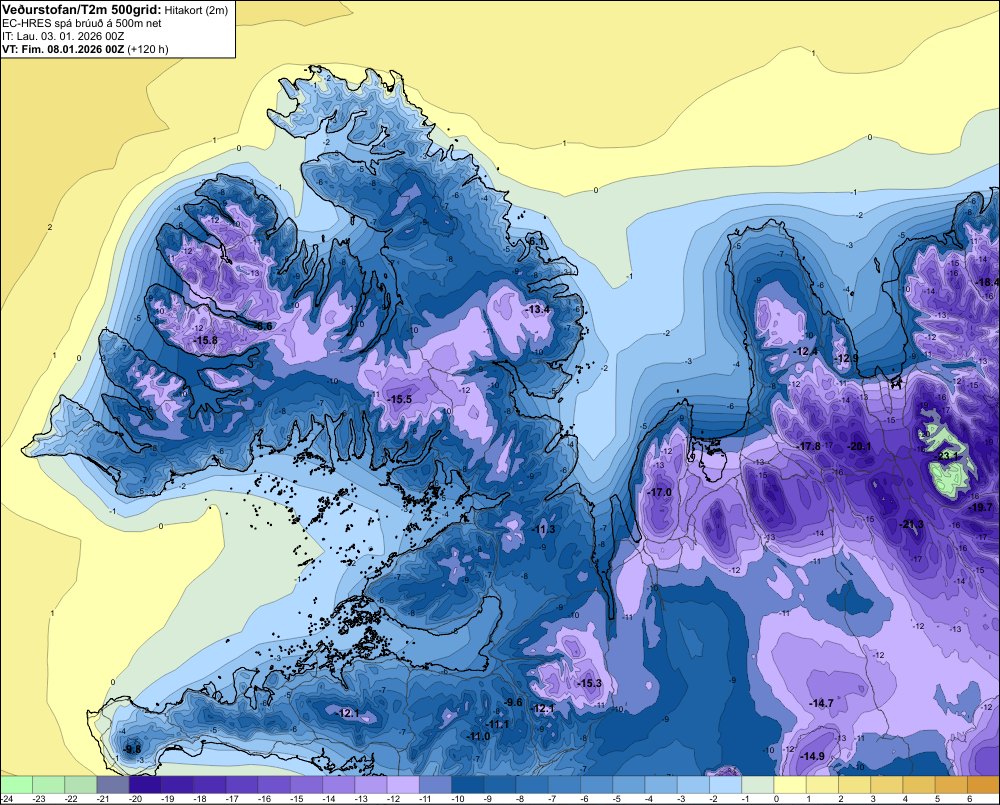Screen dimensions: 1000x805
Task: Click the legend swatch between 5 and 6
Action: [951, 784]
